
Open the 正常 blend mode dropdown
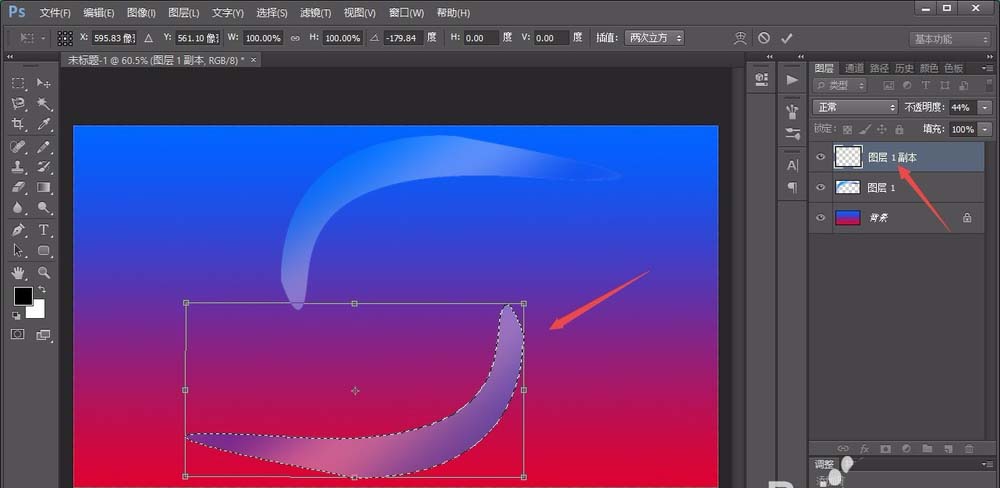coord(855,107)
